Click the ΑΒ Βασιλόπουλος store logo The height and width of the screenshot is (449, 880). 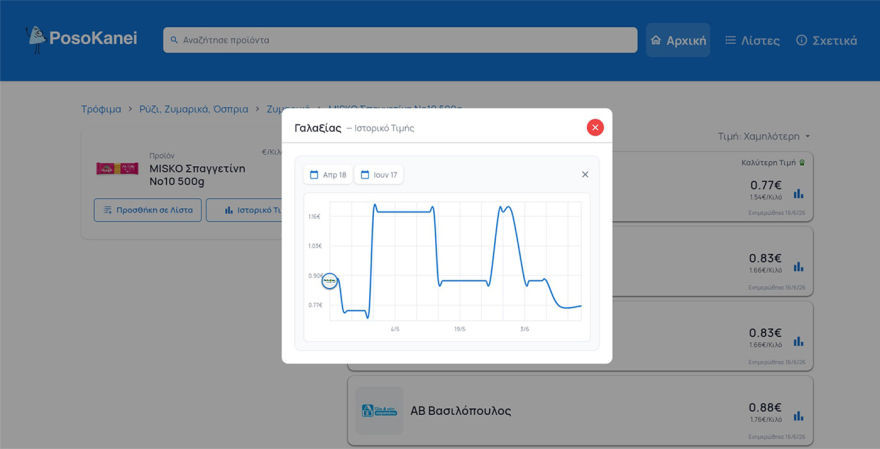point(379,411)
